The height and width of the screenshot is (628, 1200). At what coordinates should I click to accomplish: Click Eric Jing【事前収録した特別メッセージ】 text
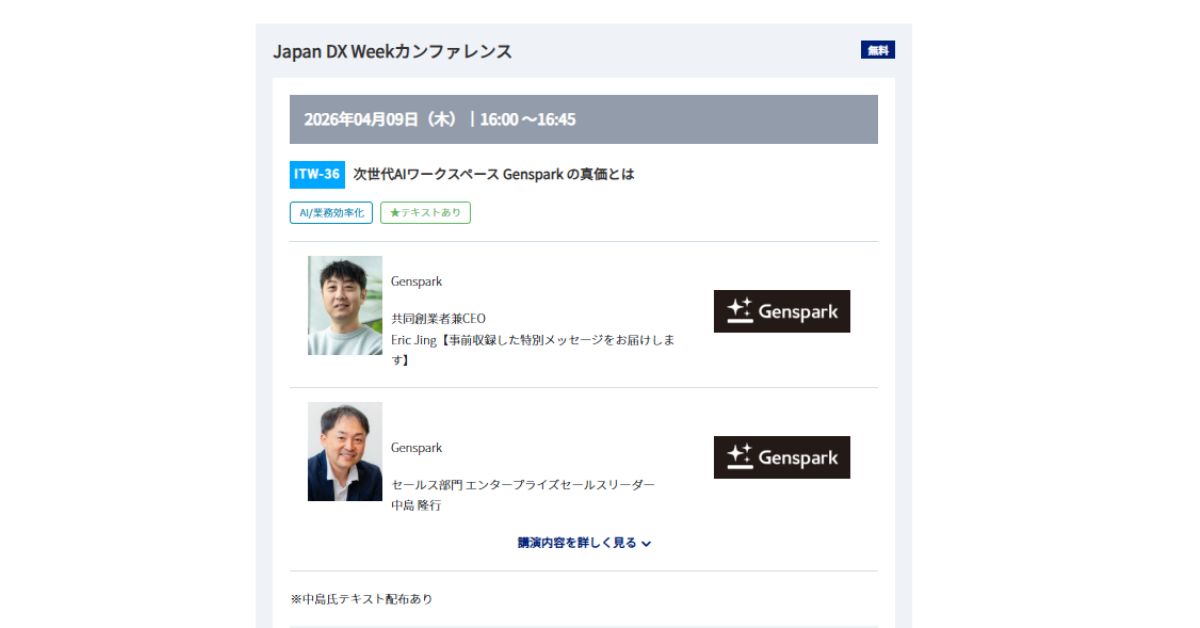[x=533, y=349]
